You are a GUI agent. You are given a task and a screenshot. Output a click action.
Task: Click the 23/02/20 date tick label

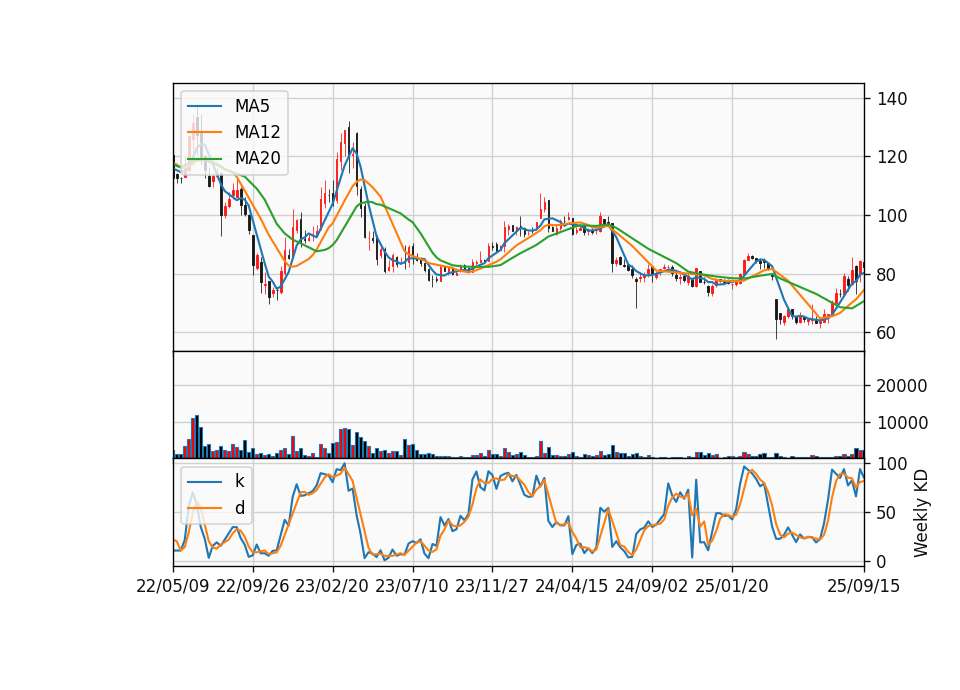[x=332, y=586]
